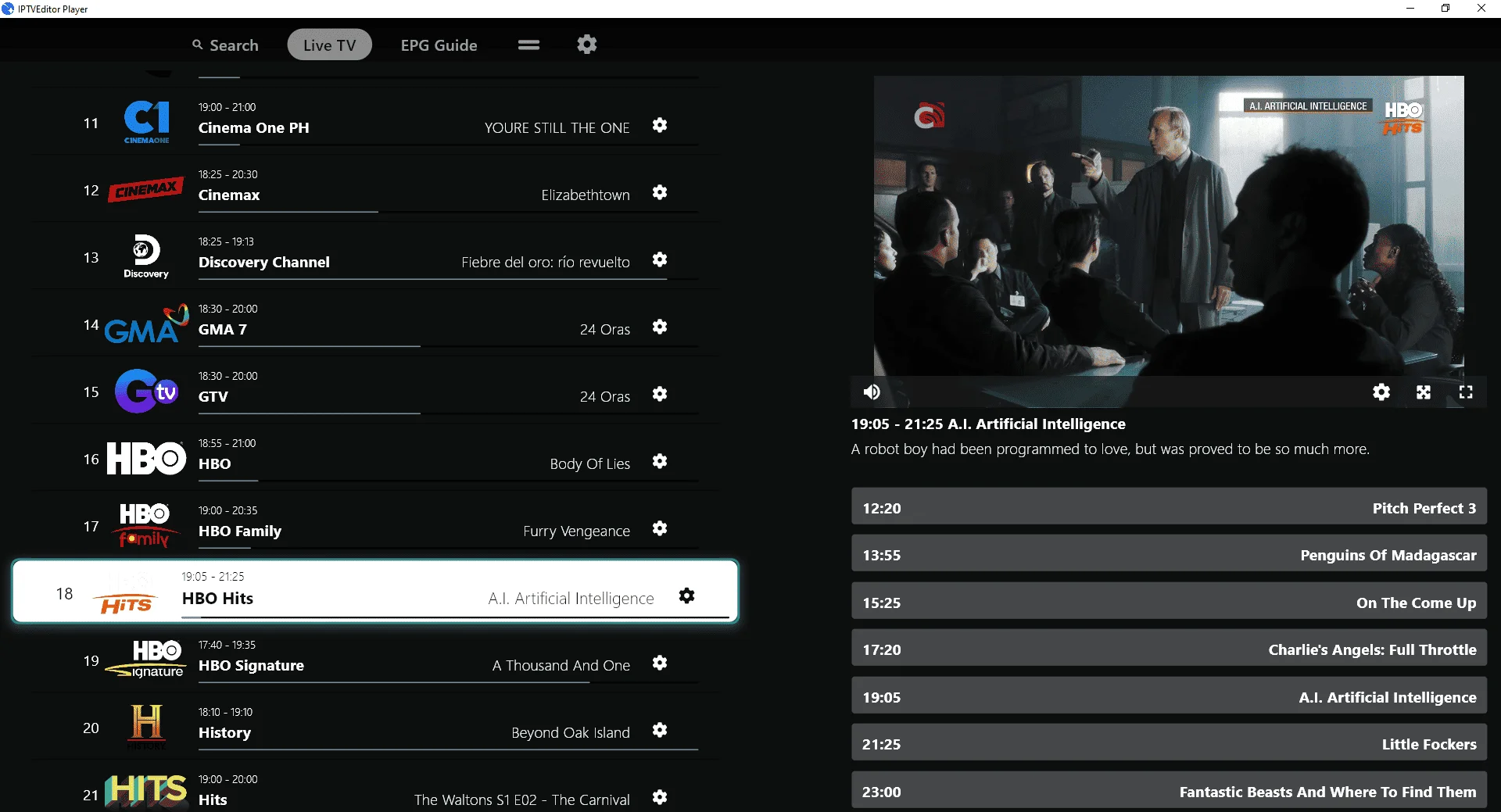
Task: Select the GMA logo
Action: tap(146, 324)
